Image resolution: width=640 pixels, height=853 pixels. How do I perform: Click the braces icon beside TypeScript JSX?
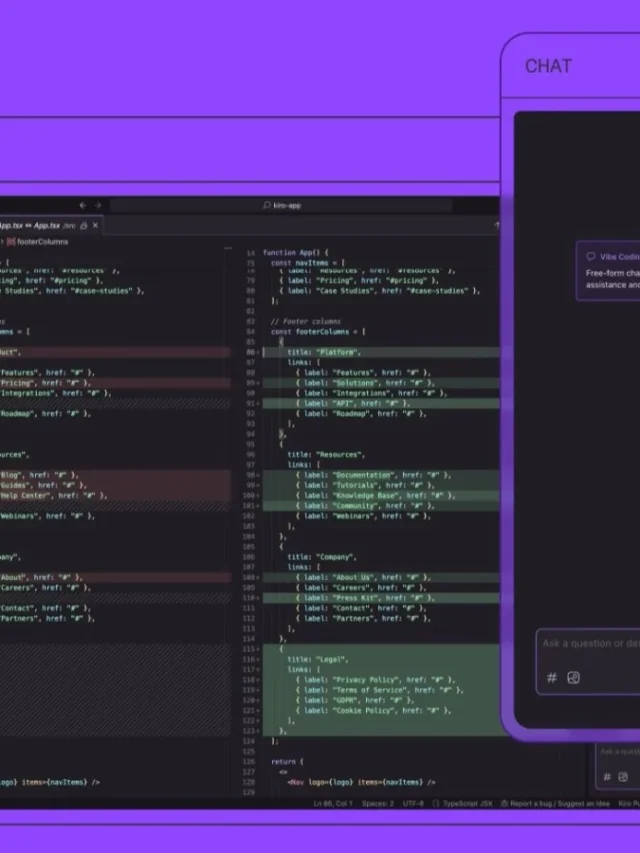[436, 803]
